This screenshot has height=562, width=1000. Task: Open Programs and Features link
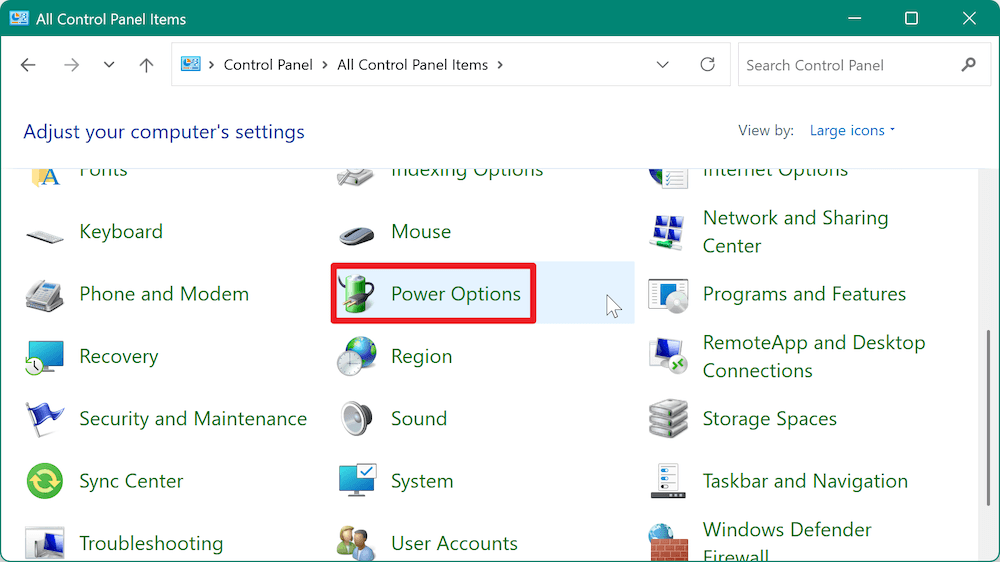[804, 294]
